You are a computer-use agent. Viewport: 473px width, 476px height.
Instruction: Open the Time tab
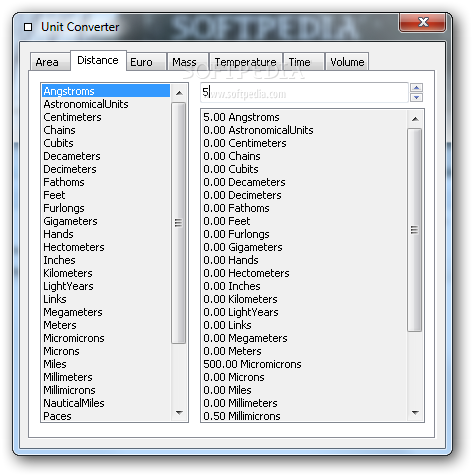303,62
